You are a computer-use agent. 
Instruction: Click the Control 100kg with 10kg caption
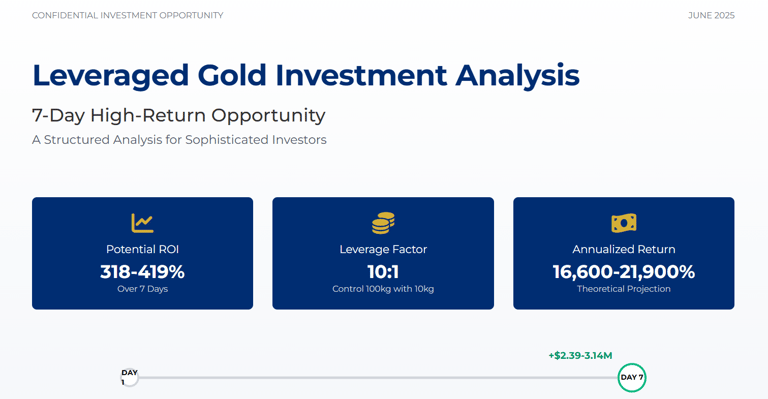point(383,289)
